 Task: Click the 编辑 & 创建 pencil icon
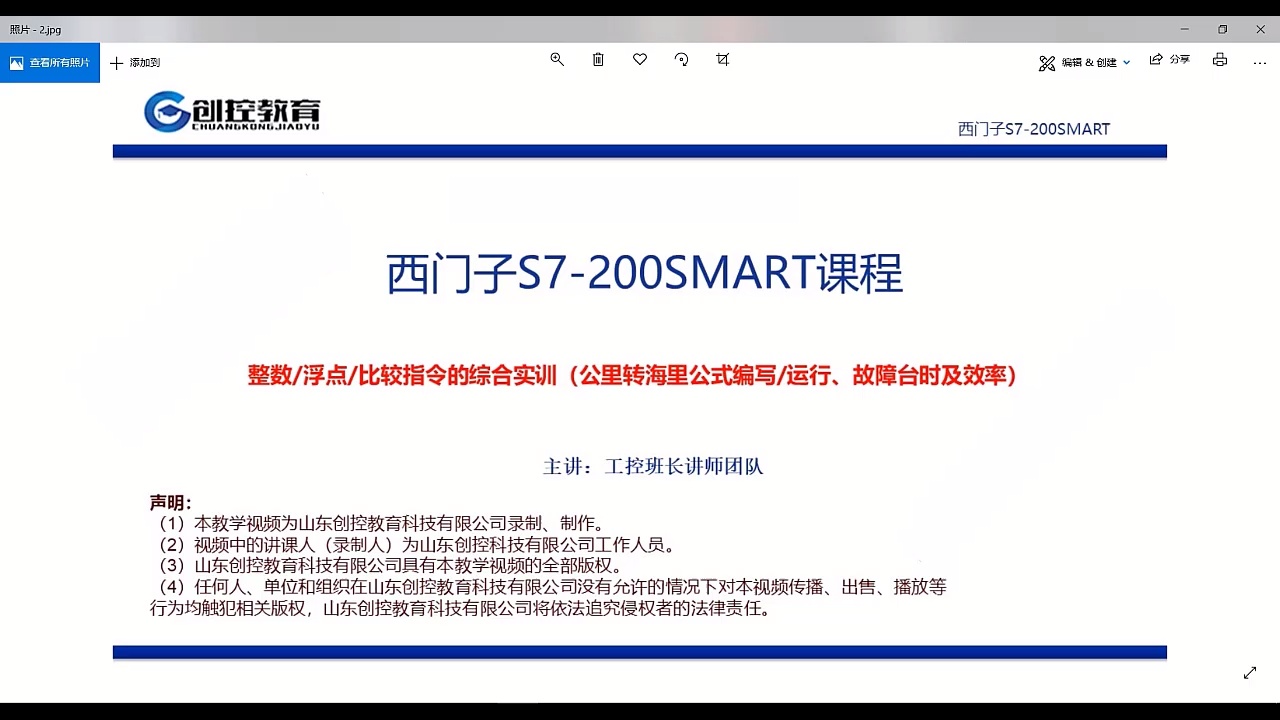(x=1046, y=62)
